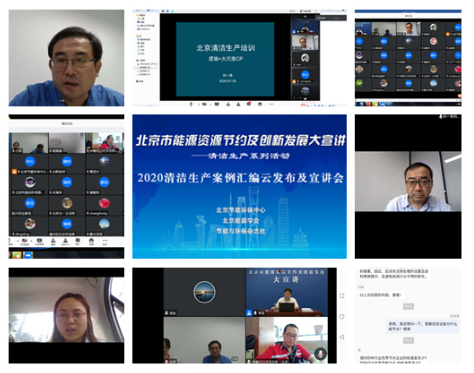Open the share screen icon in the middle-left meeting toolbar
Viewport: 474px width, 373px height.
(39, 240)
